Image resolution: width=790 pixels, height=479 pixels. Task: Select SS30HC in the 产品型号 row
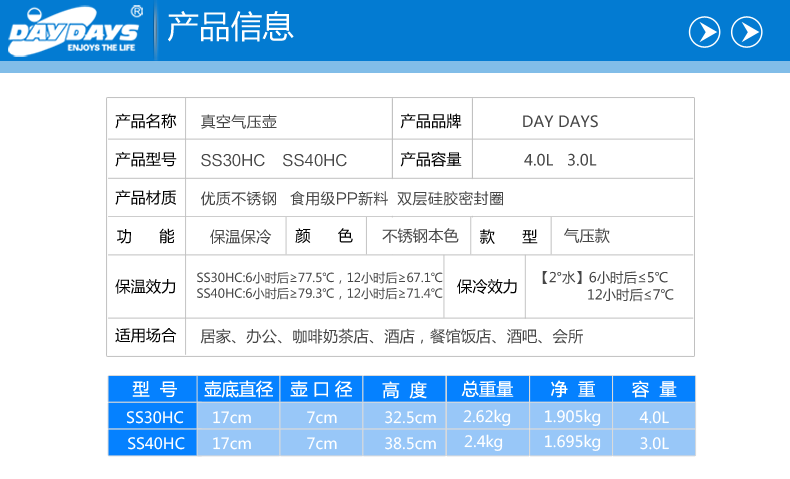[x=232, y=160]
